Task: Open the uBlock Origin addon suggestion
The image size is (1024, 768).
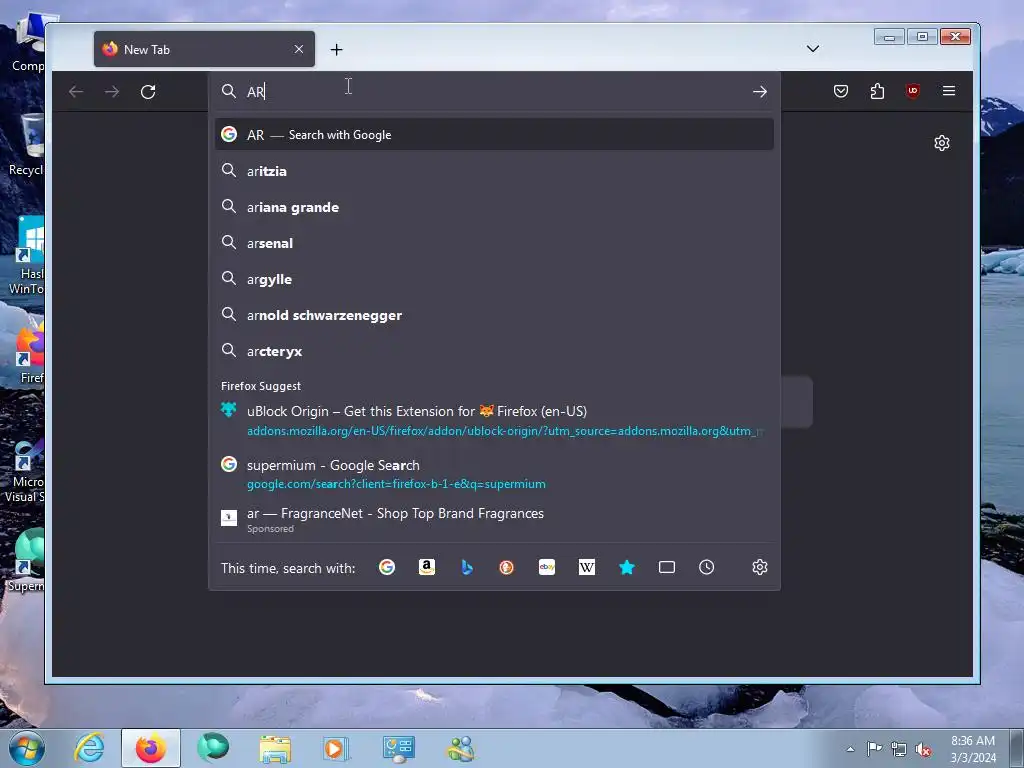Action: coord(494,420)
